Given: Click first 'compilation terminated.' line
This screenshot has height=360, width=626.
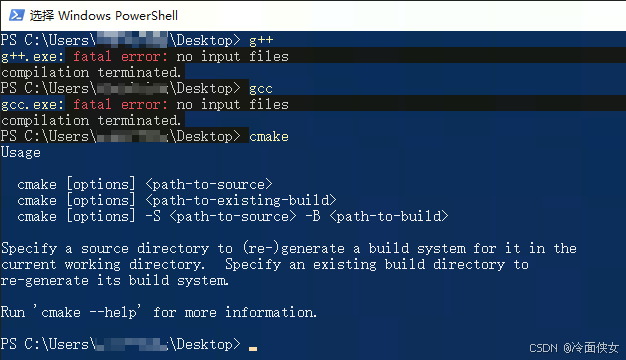Looking at the screenshot, I should coord(91,73).
